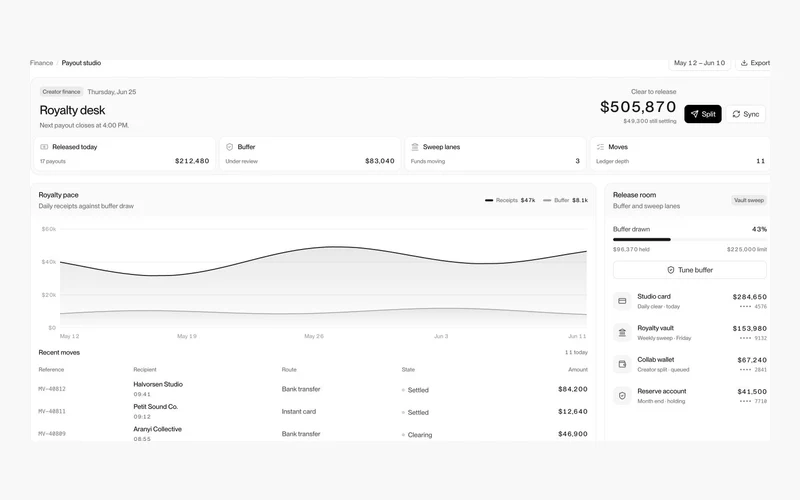Click the shield icon in Tune buffer

point(671,270)
